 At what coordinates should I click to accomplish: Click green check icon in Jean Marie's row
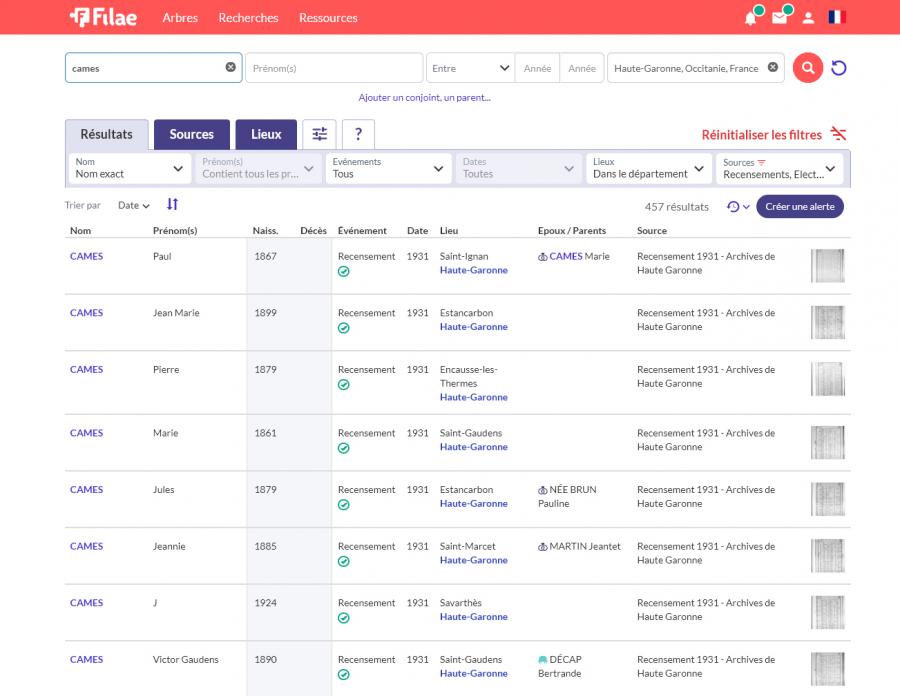click(x=344, y=328)
